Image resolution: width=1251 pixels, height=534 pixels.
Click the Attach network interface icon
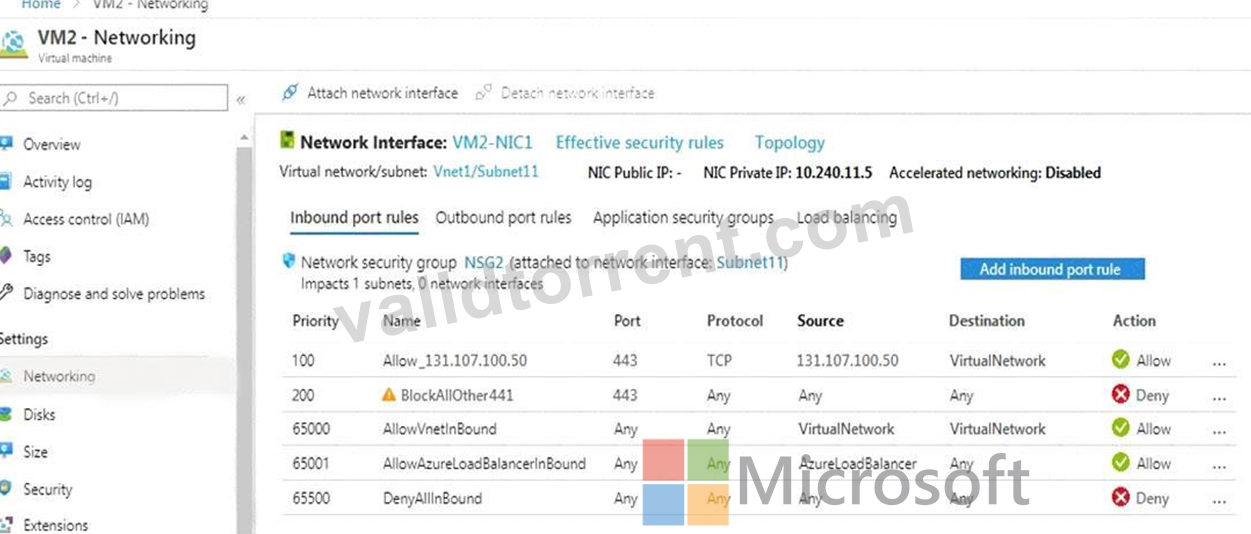[x=290, y=93]
